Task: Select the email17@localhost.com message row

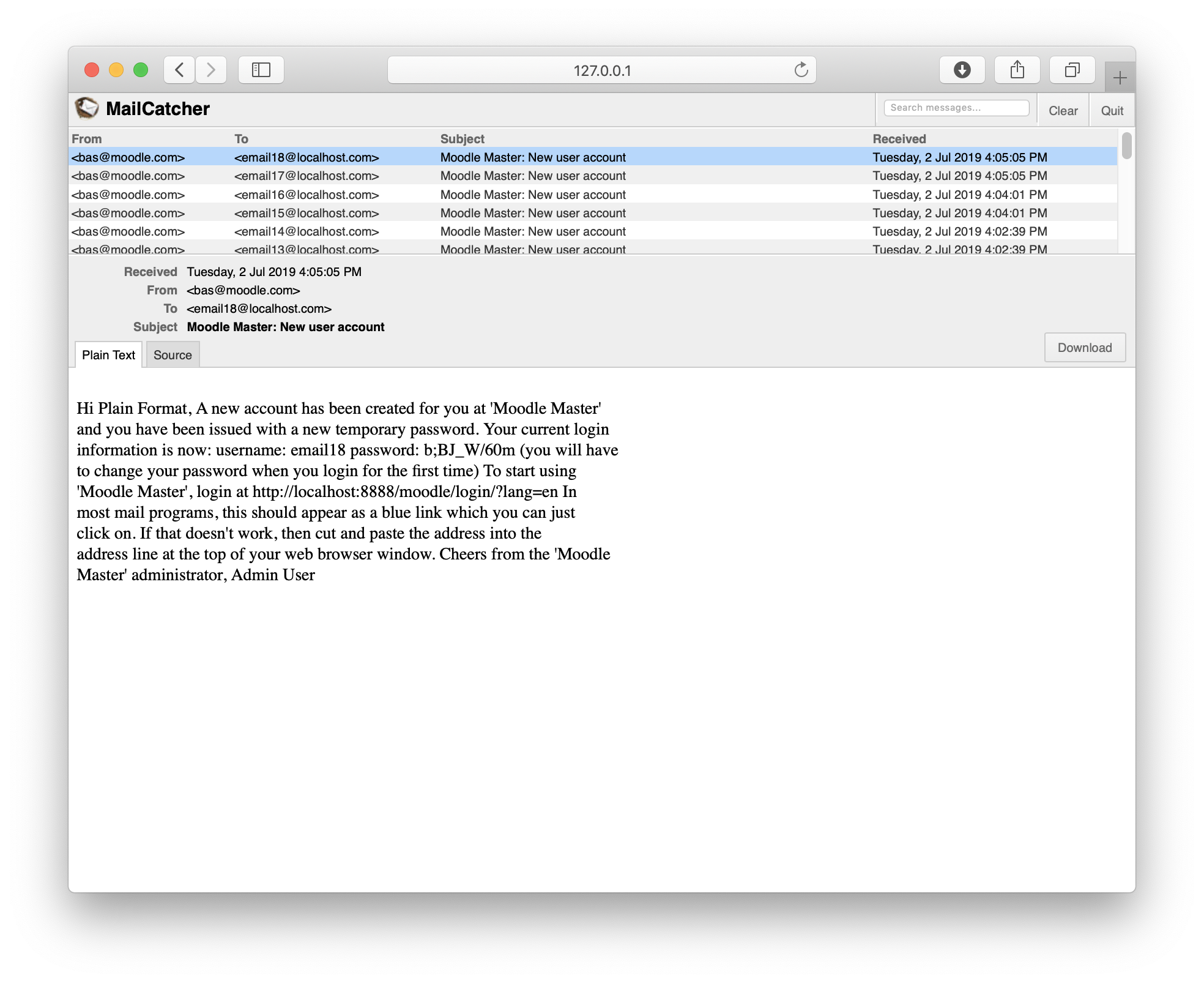Action: click(x=593, y=176)
